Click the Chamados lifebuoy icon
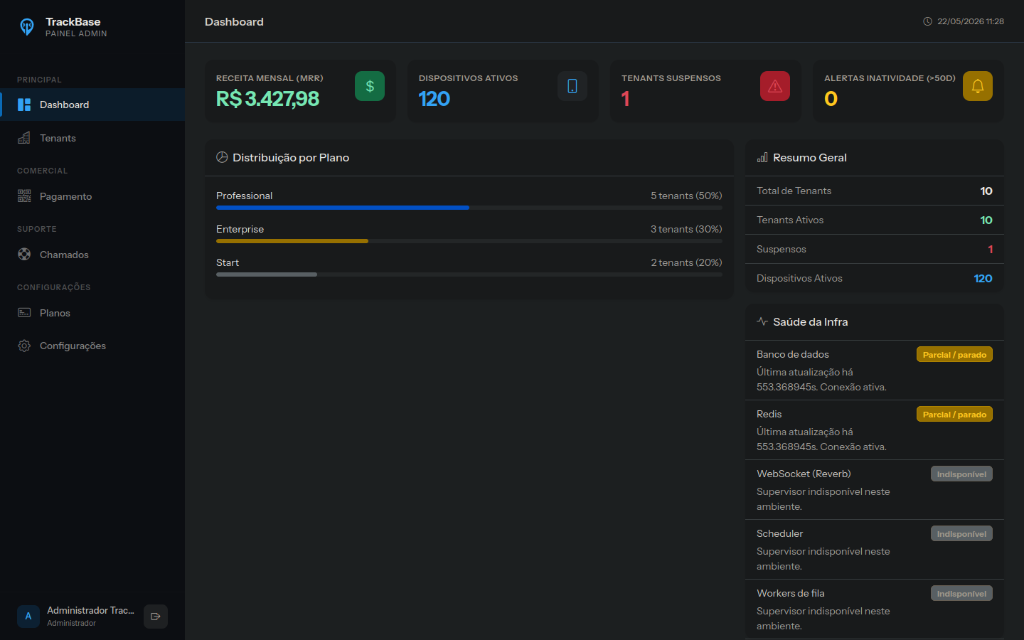 (24, 254)
